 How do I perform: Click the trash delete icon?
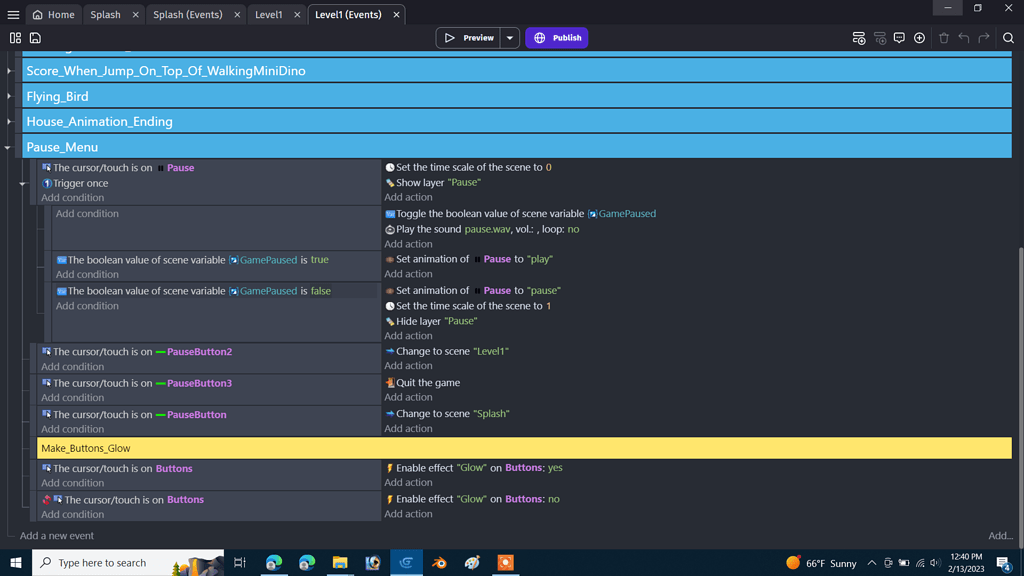(944, 38)
